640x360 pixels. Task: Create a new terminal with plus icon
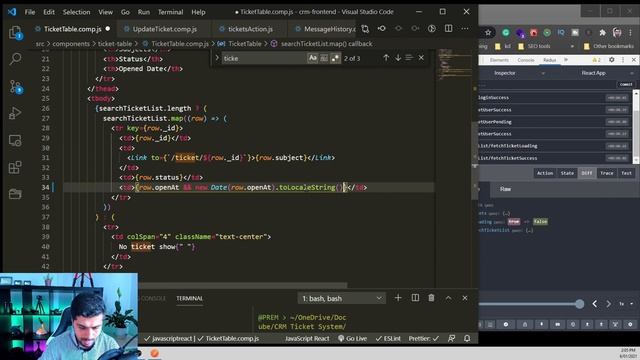point(398,298)
